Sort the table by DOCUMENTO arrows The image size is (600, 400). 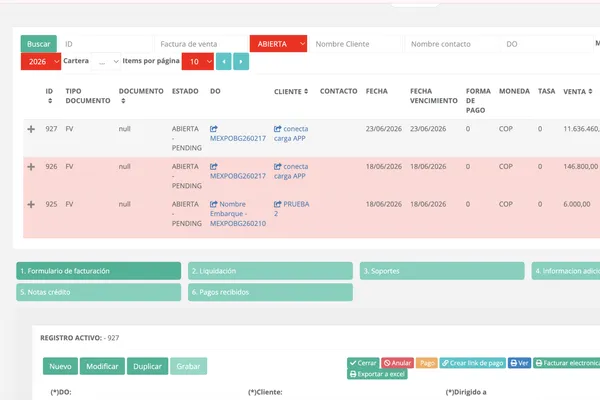(x=123, y=101)
